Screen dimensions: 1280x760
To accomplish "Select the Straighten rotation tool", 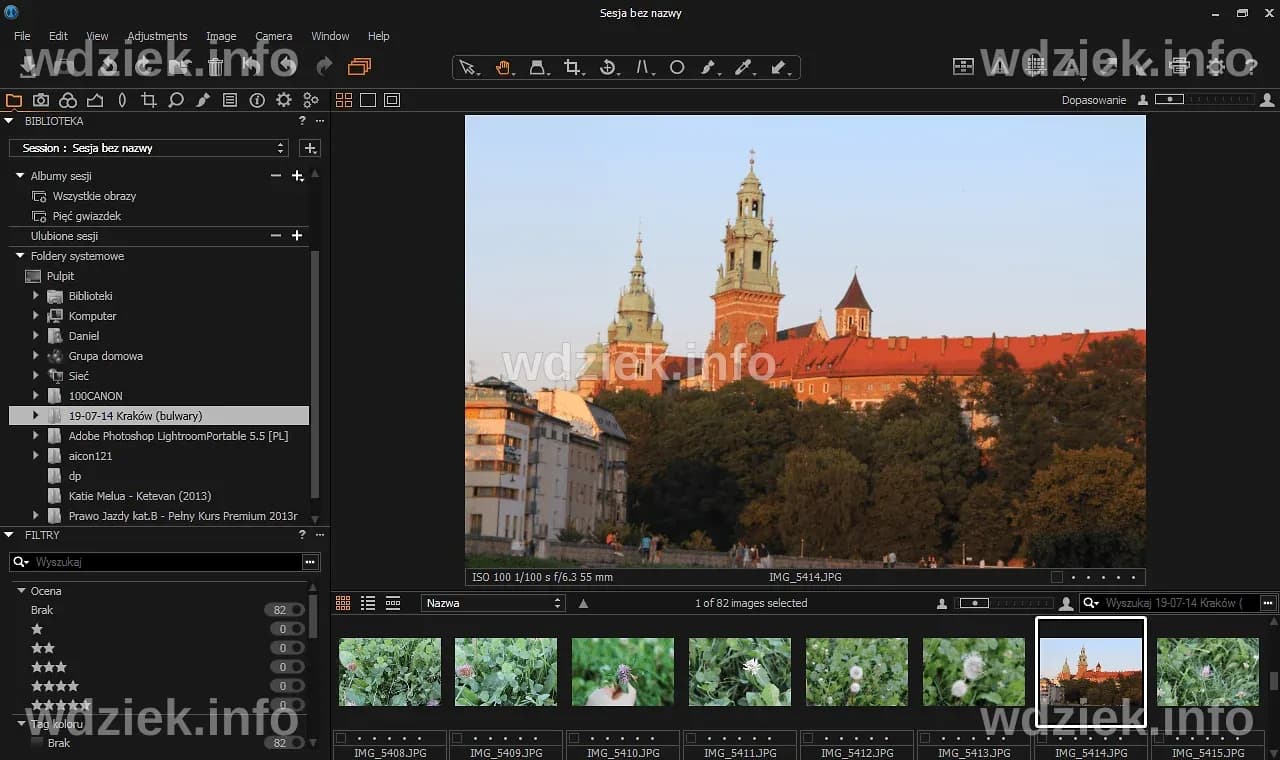I will pos(608,67).
